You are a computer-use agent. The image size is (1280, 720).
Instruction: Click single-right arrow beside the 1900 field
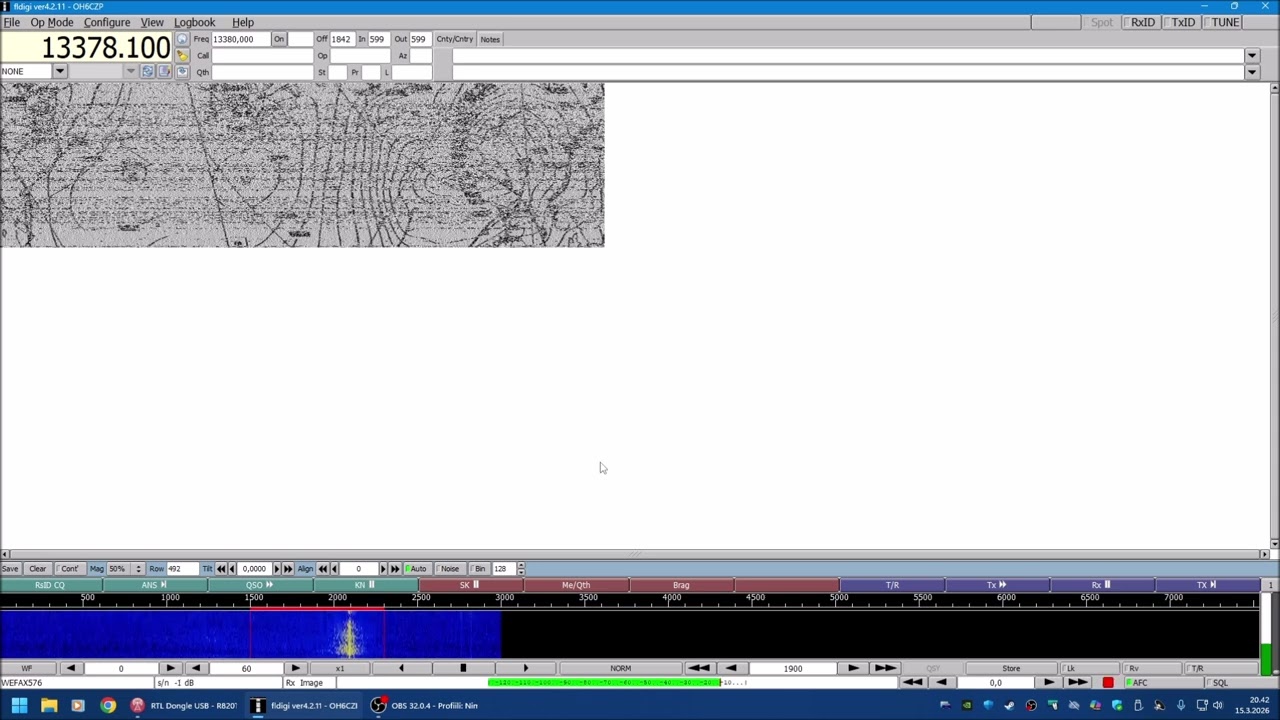(x=853, y=668)
